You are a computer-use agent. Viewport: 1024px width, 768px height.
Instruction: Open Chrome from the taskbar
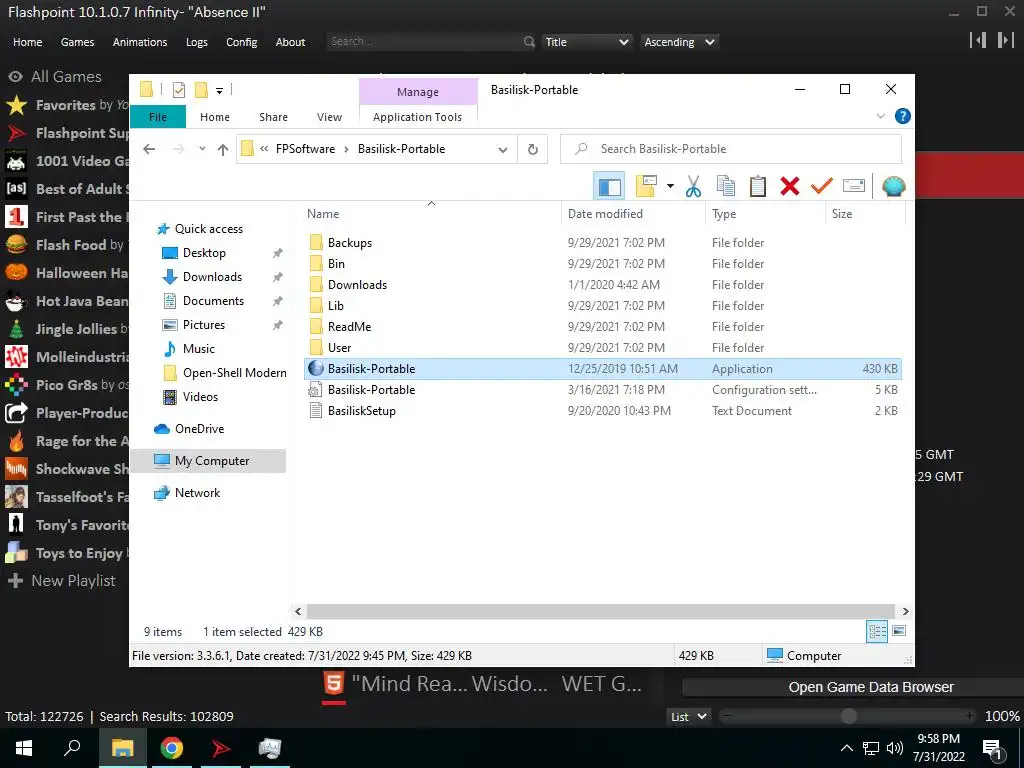(172, 748)
